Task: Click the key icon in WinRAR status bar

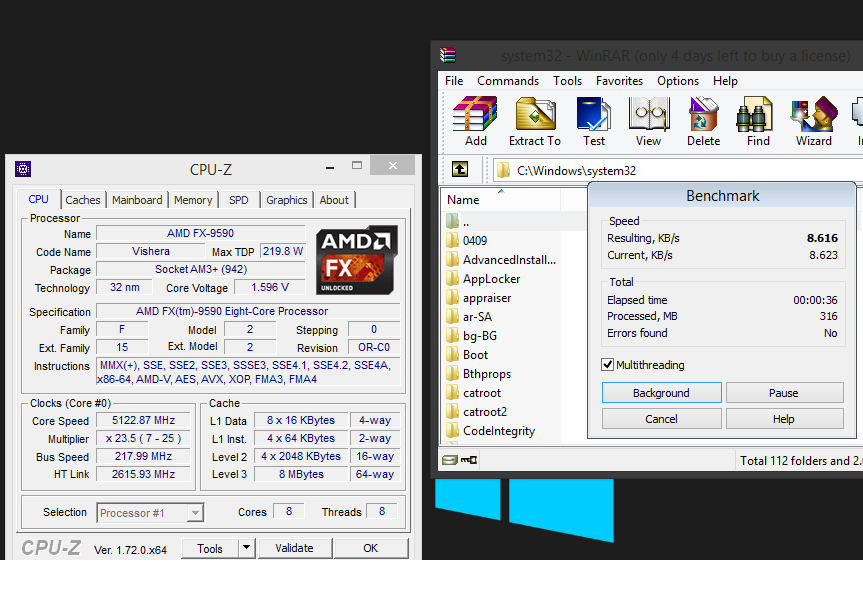Action: [469, 459]
